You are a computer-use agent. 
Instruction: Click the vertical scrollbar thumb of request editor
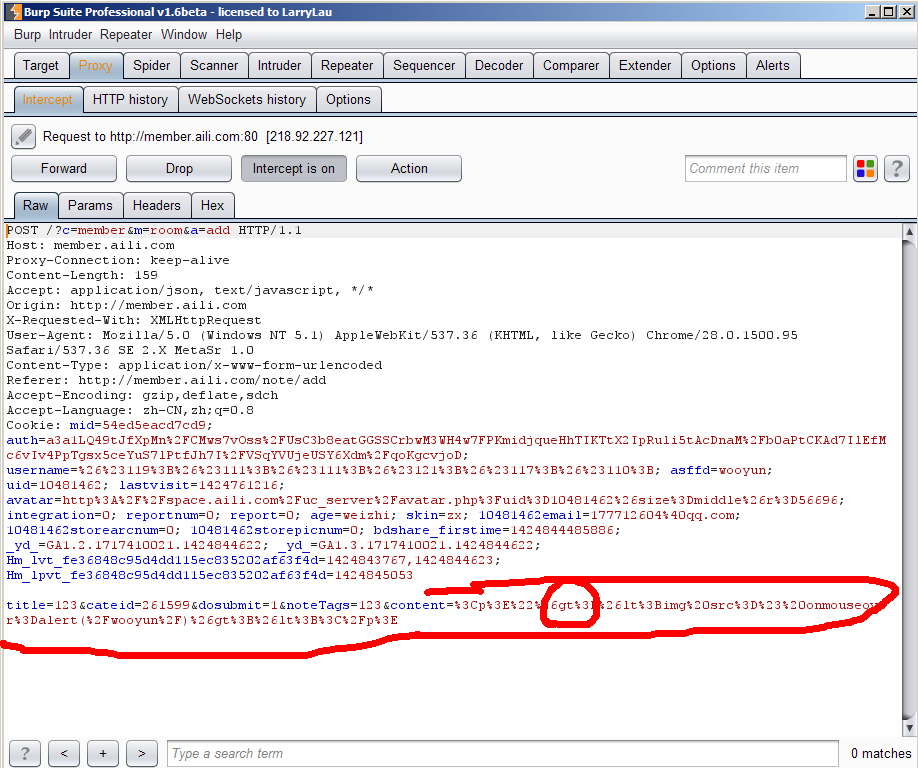click(909, 480)
